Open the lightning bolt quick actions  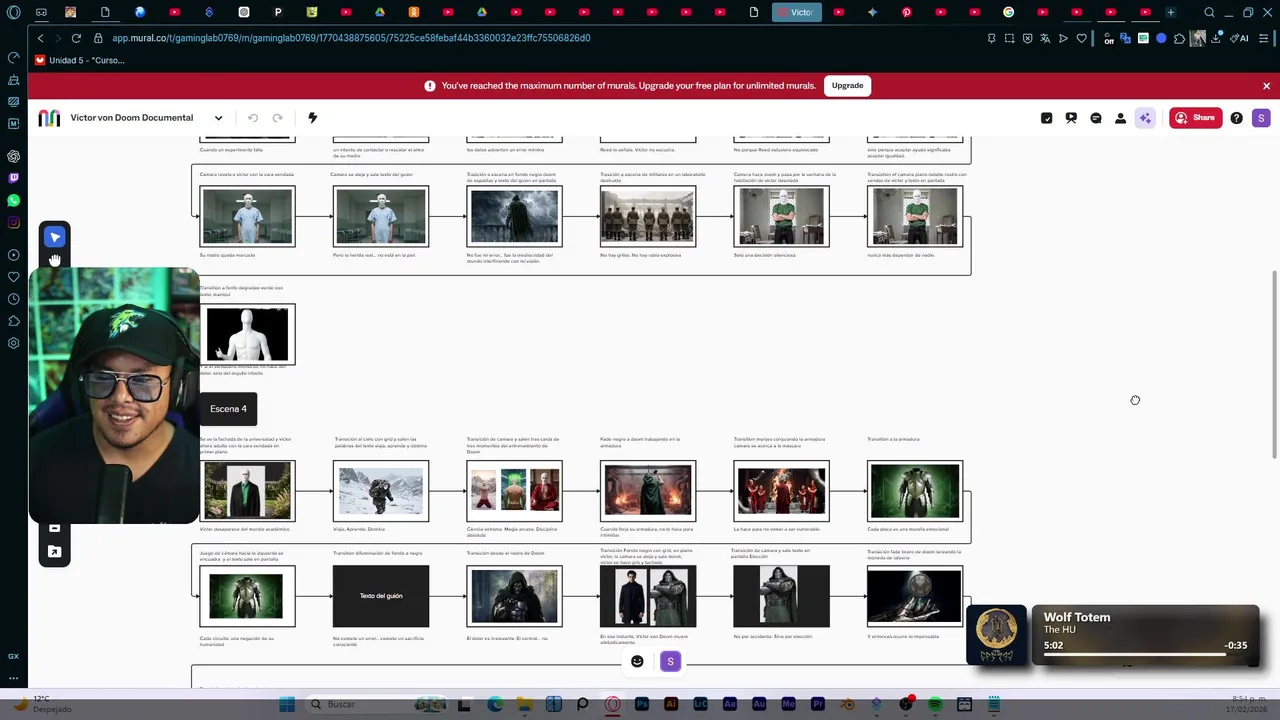point(312,118)
